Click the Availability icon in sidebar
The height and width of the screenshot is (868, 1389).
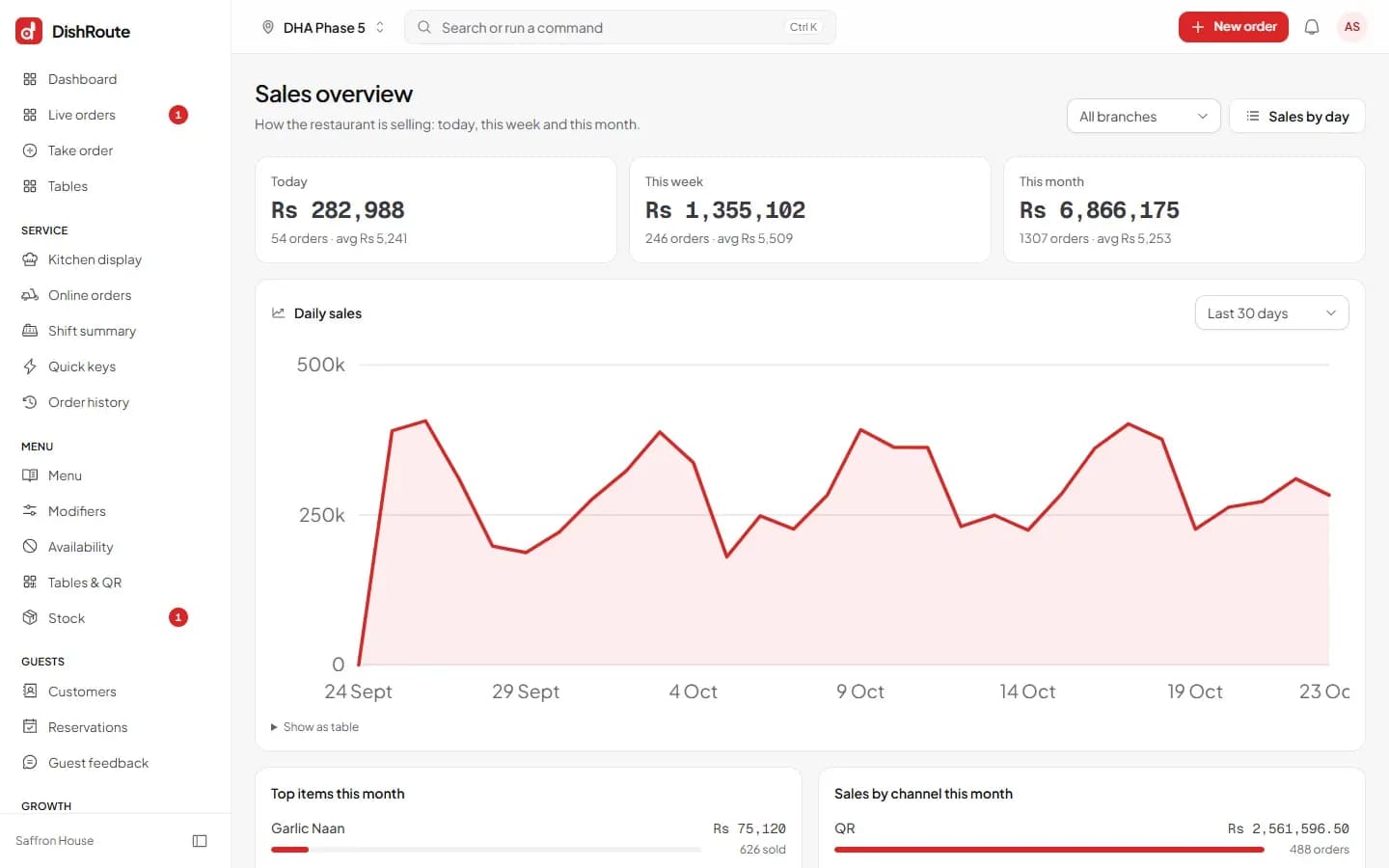pyautogui.click(x=30, y=547)
